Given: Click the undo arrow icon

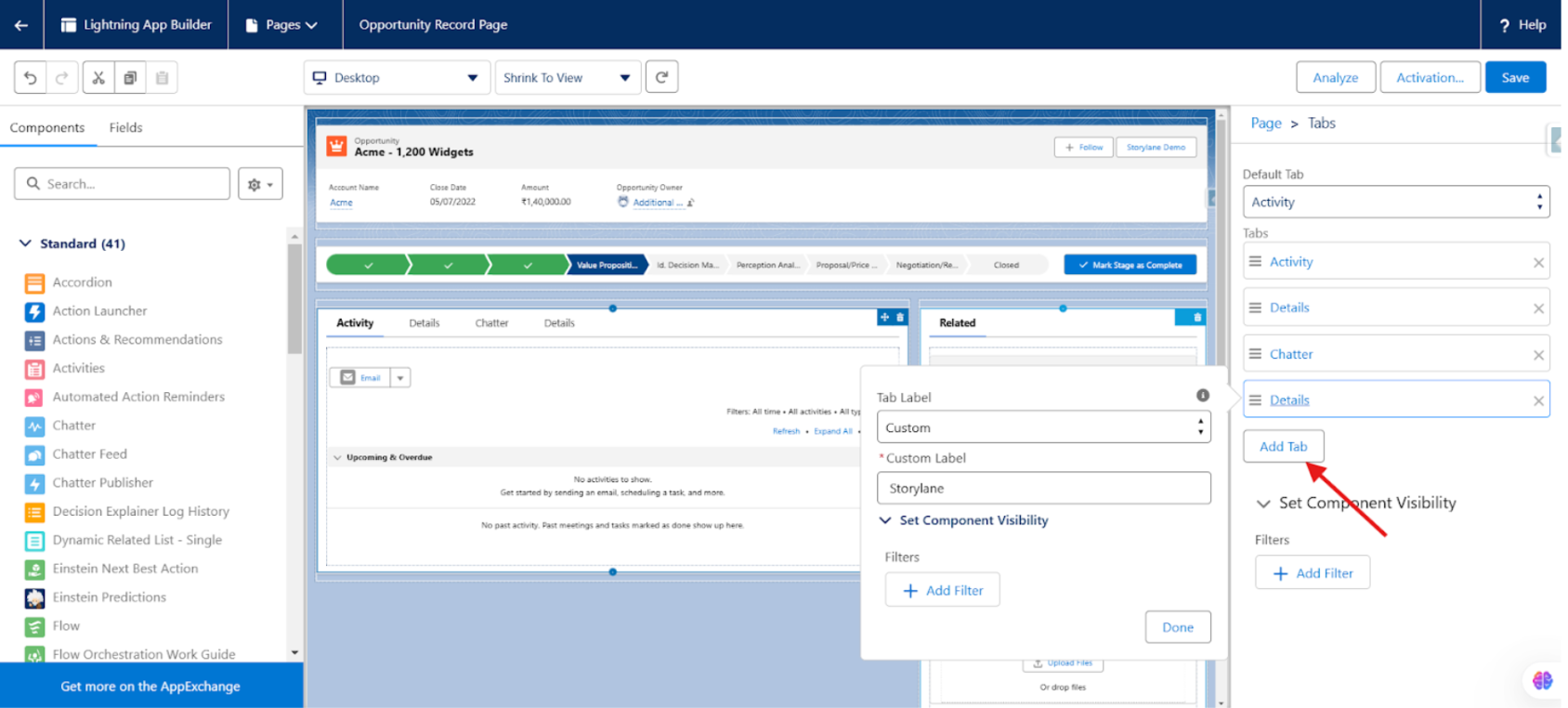Looking at the screenshot, I should [x=31, y=78].
